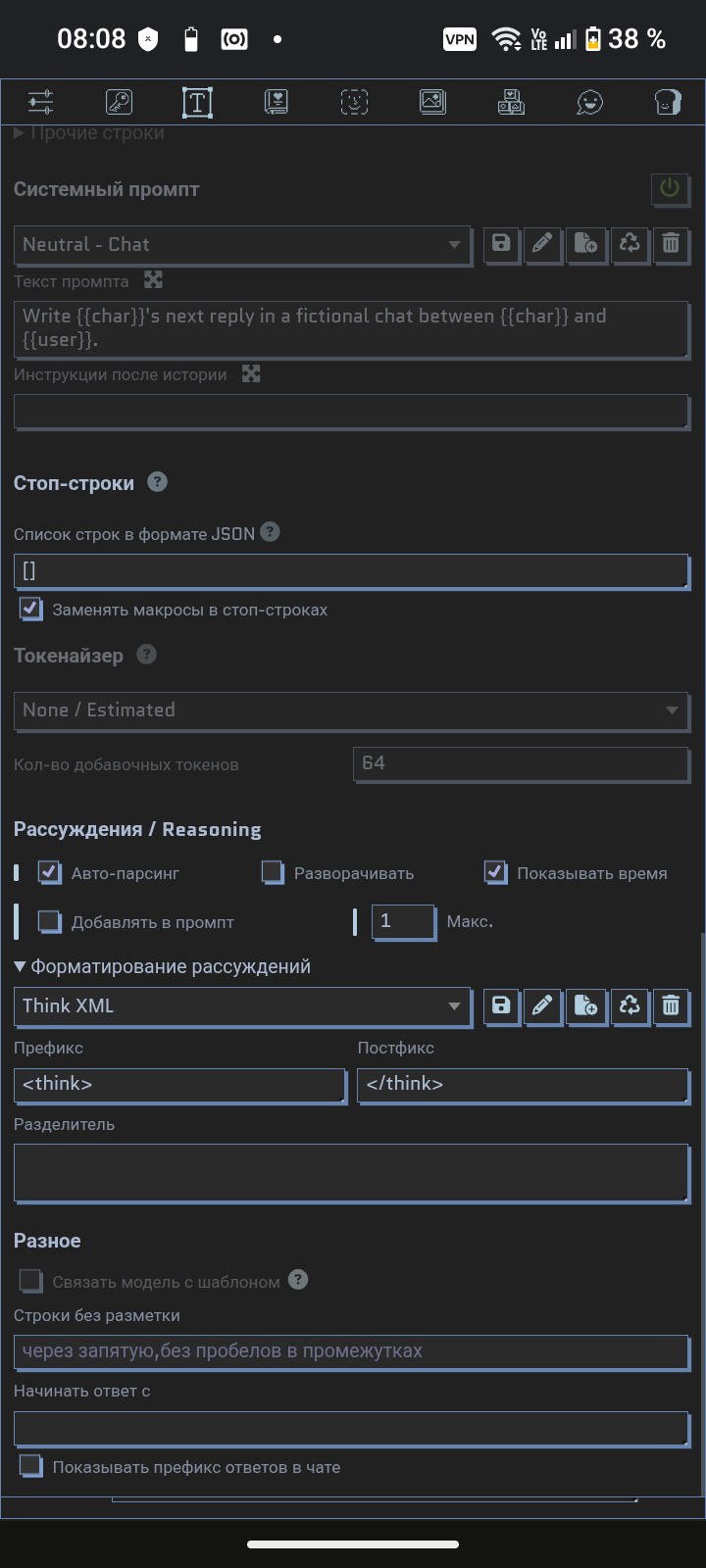Open World Info book icon
The height and width of the screenshot is (1568, 706).
(276, 102)
